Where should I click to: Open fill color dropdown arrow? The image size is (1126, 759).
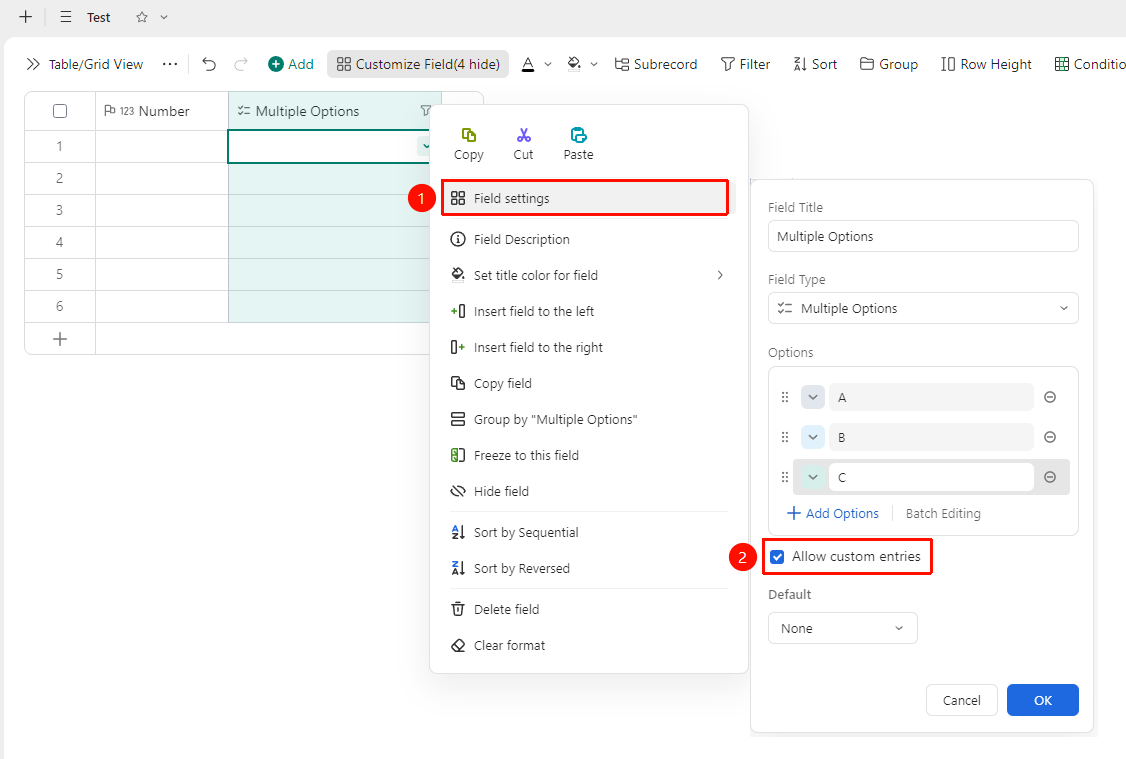[594, 65]
